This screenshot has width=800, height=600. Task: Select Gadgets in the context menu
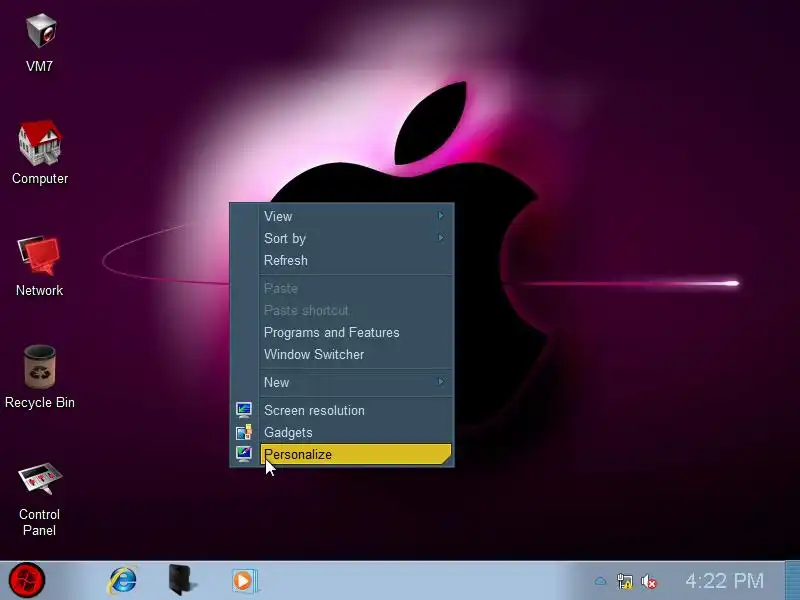tap(356, 432)
